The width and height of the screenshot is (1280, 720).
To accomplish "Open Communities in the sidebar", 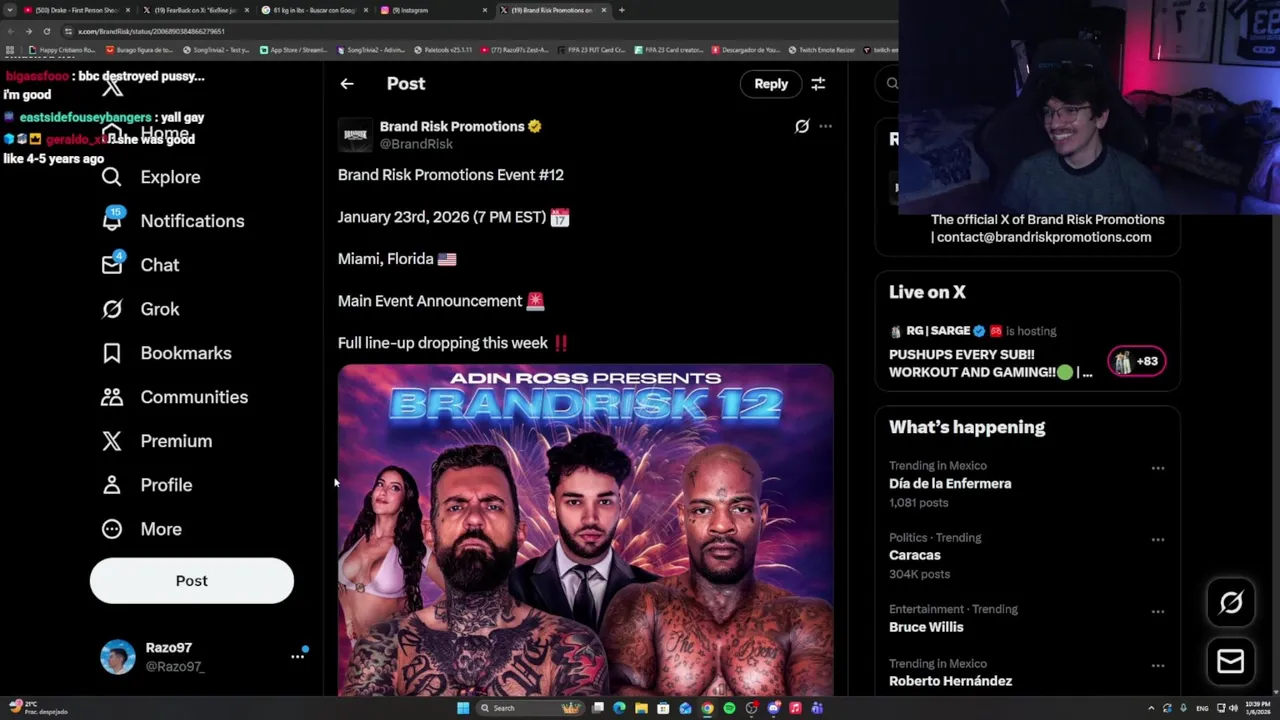I will [x=174, y=397].
